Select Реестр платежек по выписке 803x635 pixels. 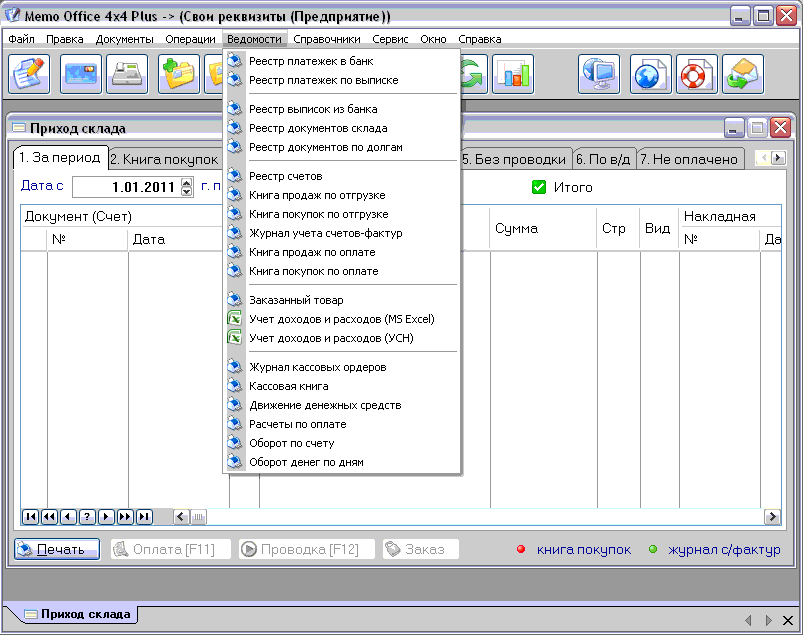click(x=342, y=80)
